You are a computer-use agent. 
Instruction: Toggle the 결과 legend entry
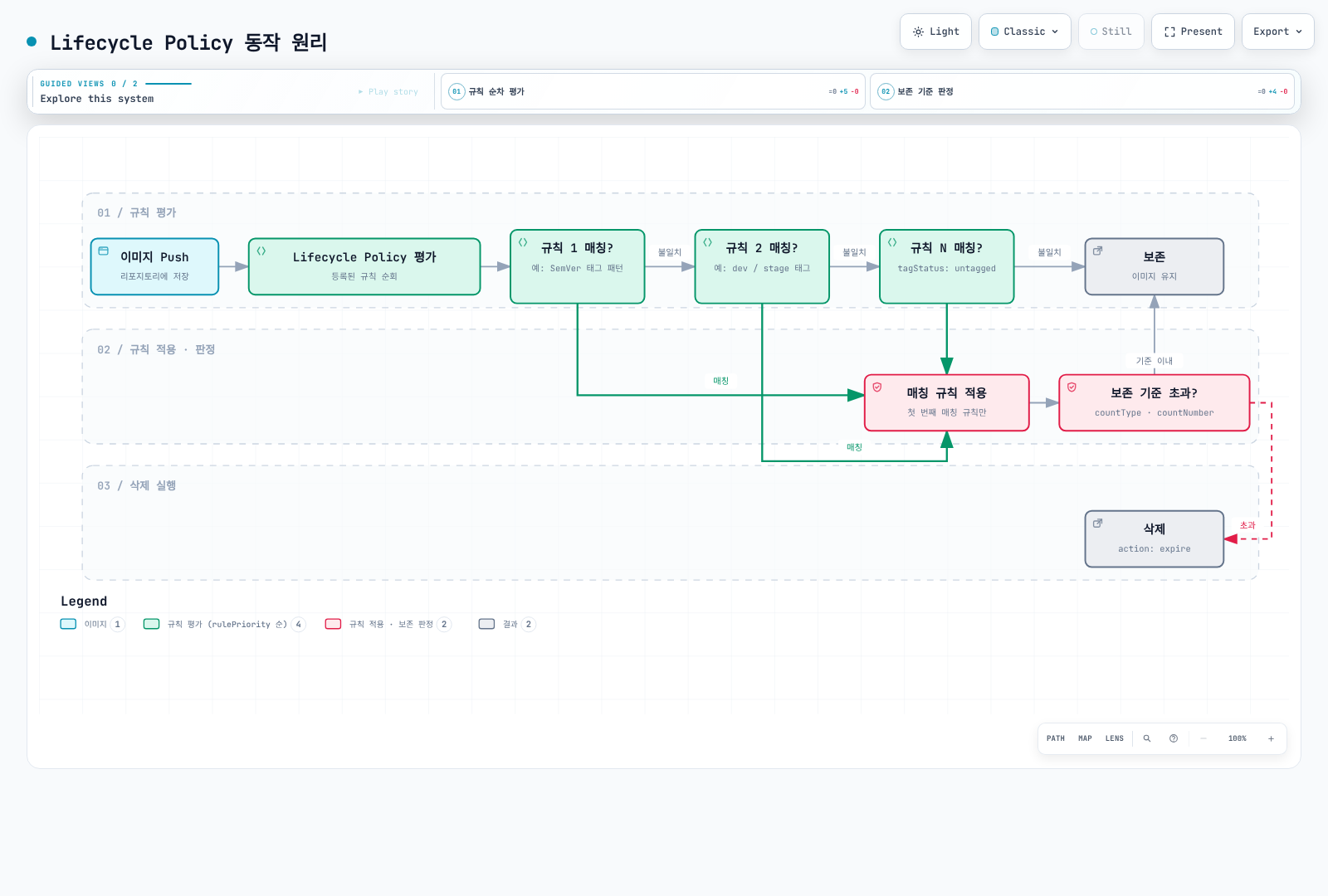(x=507, y=624)
